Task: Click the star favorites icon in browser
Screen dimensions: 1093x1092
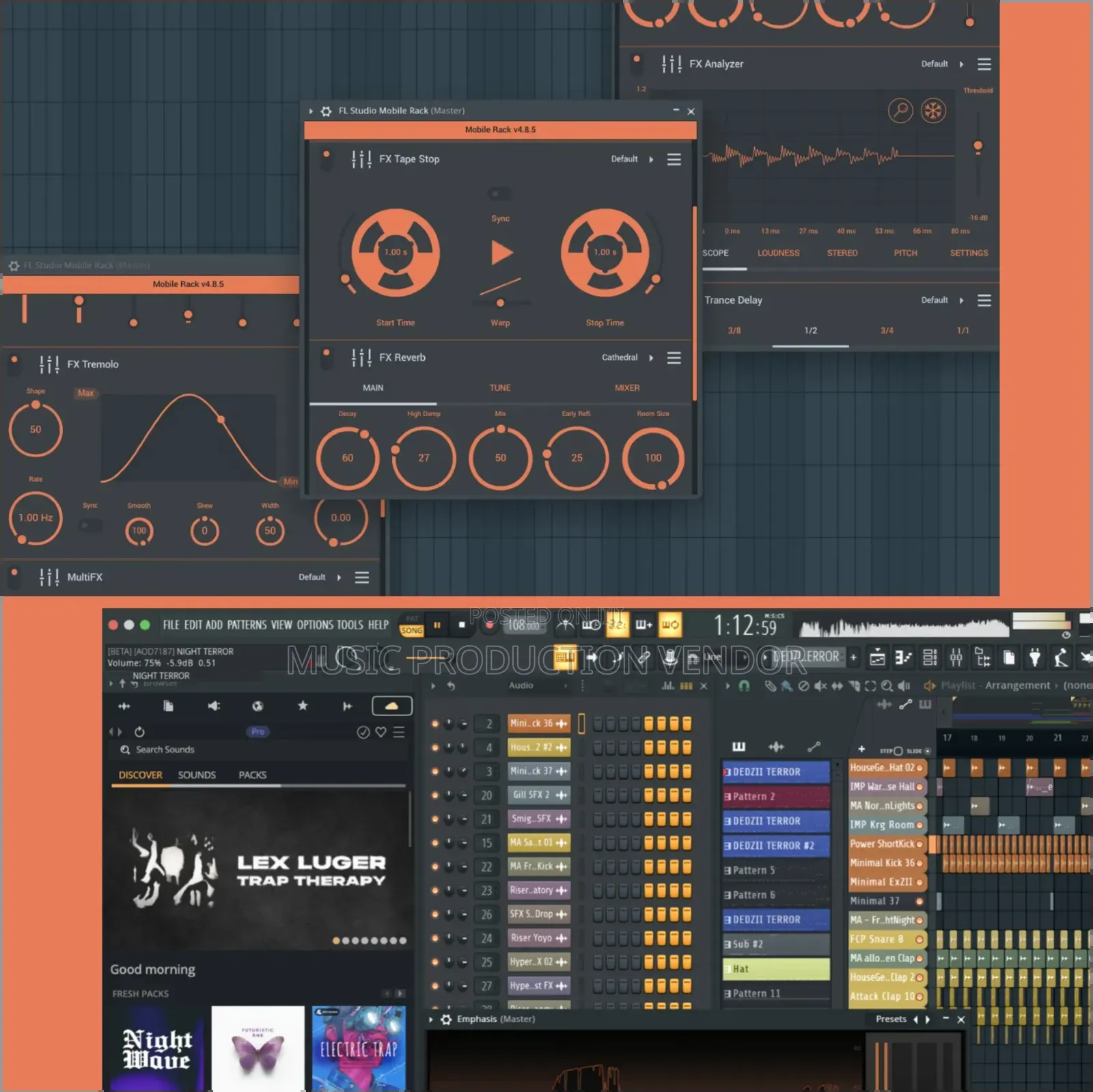Action: pyautogui.click(x=303, y=706)
